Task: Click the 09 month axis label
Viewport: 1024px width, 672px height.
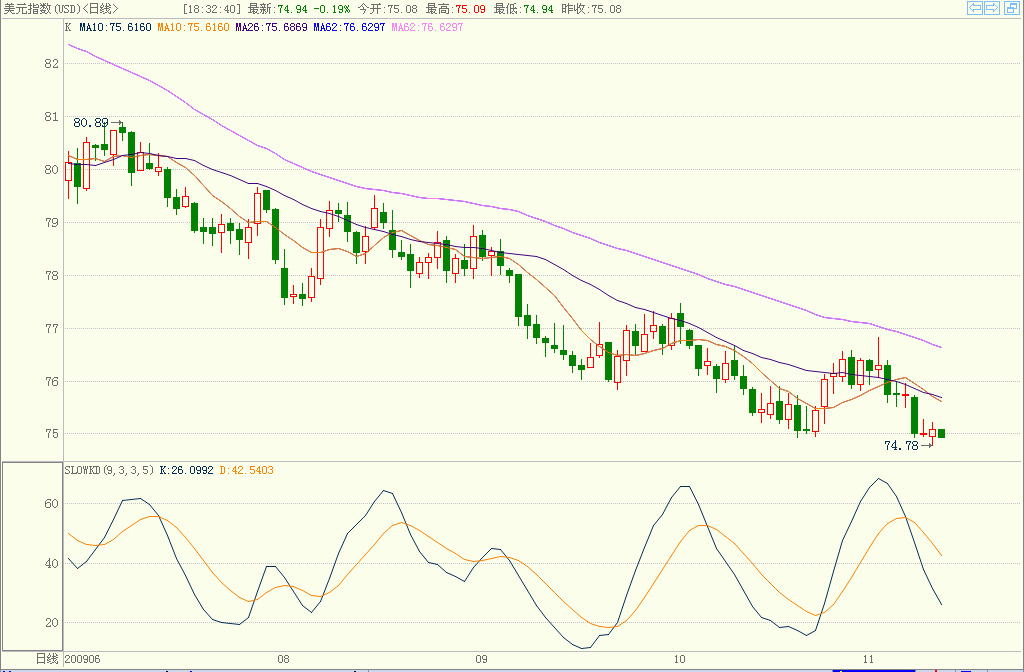Action: click(x=481, y=659)
